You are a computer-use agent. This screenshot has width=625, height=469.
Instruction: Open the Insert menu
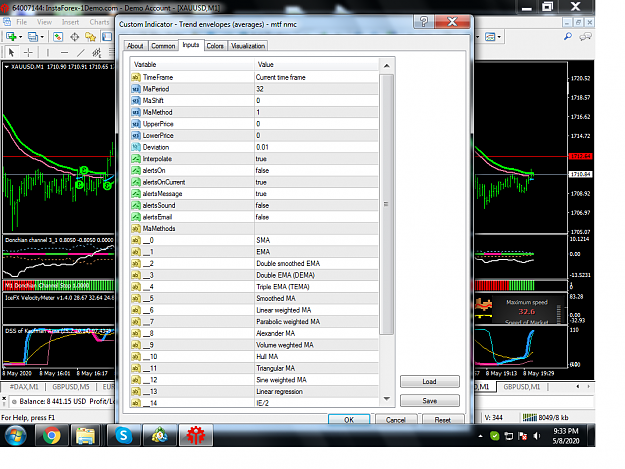pos(70,22)
